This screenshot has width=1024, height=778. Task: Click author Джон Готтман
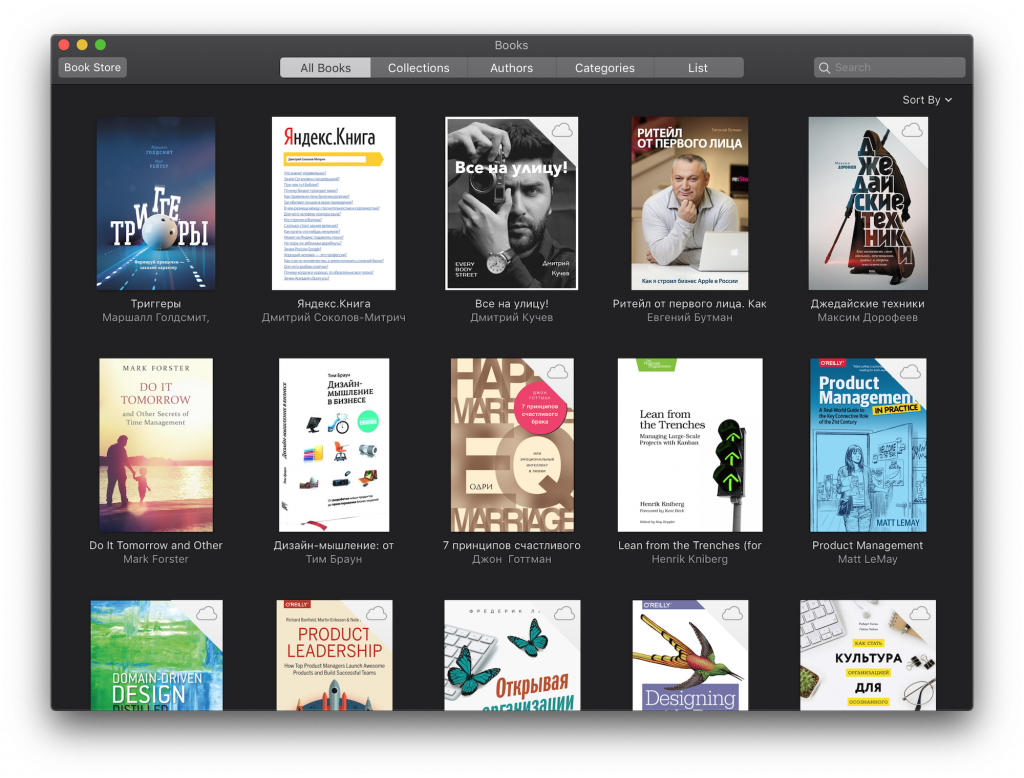point(511,559)
